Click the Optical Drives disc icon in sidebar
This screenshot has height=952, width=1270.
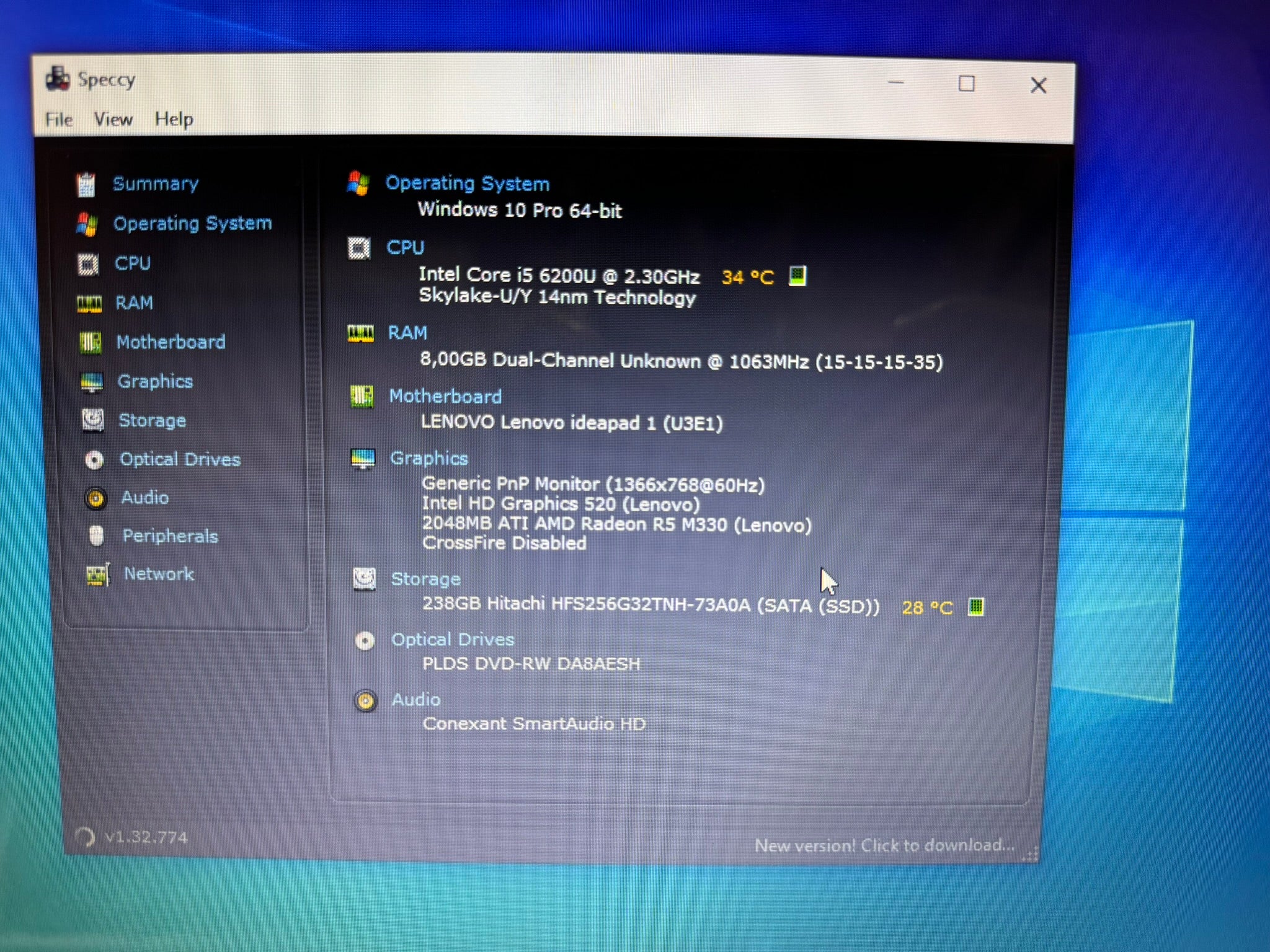click(94, 460)
